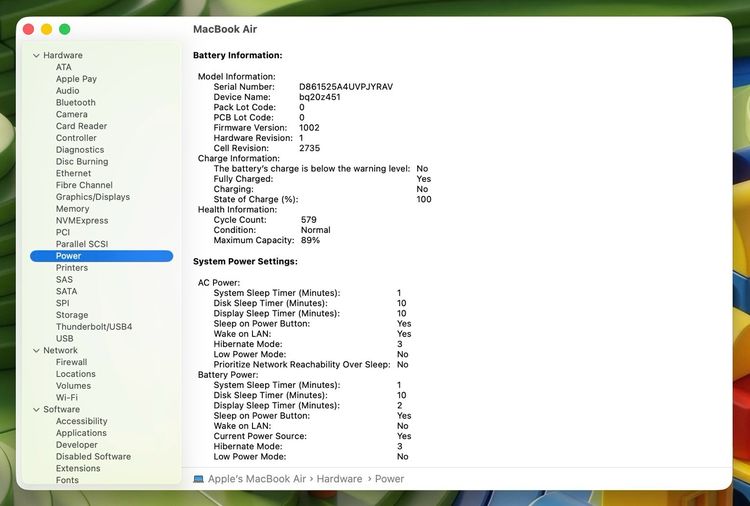750x506 pixels.
Task: Open Diagnostics section
Action: 80,150
